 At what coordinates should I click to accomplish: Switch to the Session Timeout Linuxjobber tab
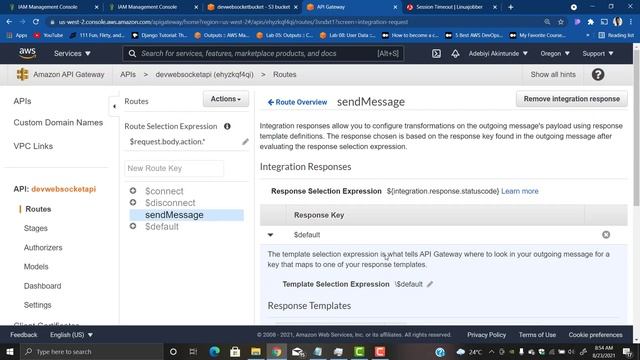(x=451, y=7)
